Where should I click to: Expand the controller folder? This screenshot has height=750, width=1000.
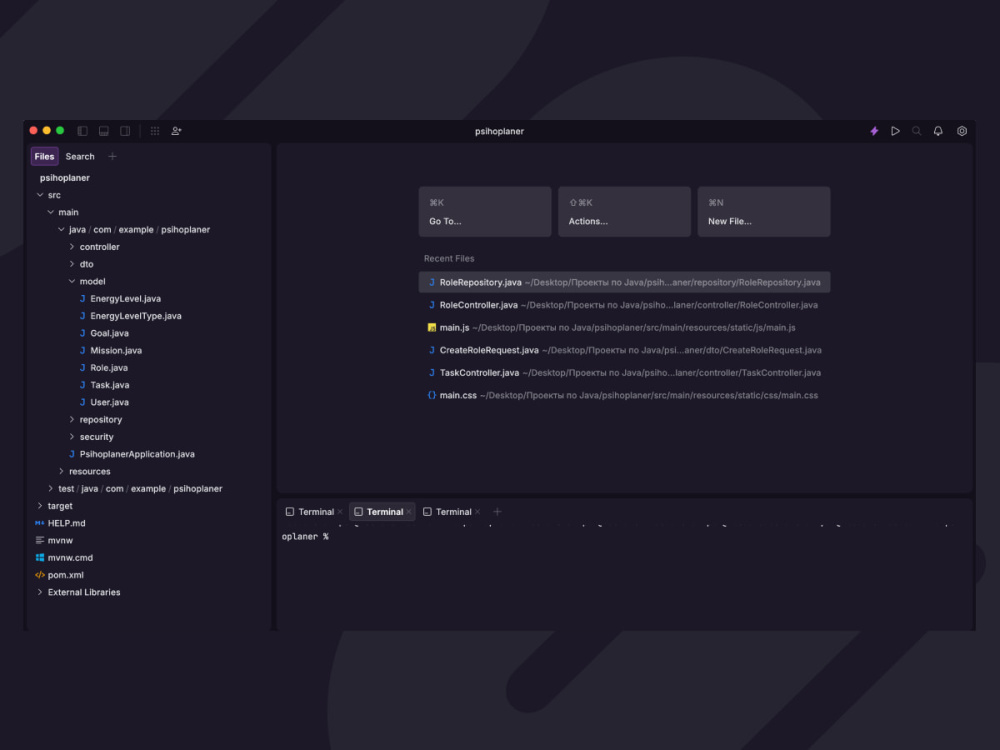[72, 246]
